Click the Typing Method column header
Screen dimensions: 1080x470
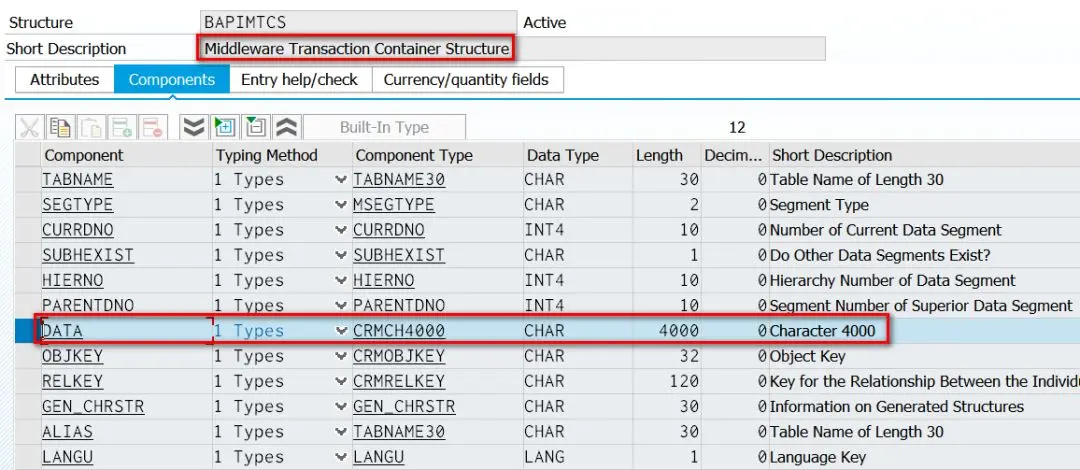(282, 156)
